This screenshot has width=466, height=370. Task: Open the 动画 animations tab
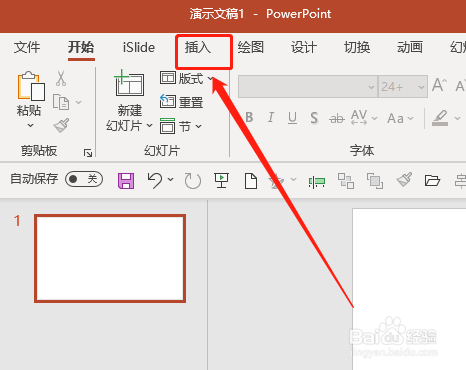(410, 47)
